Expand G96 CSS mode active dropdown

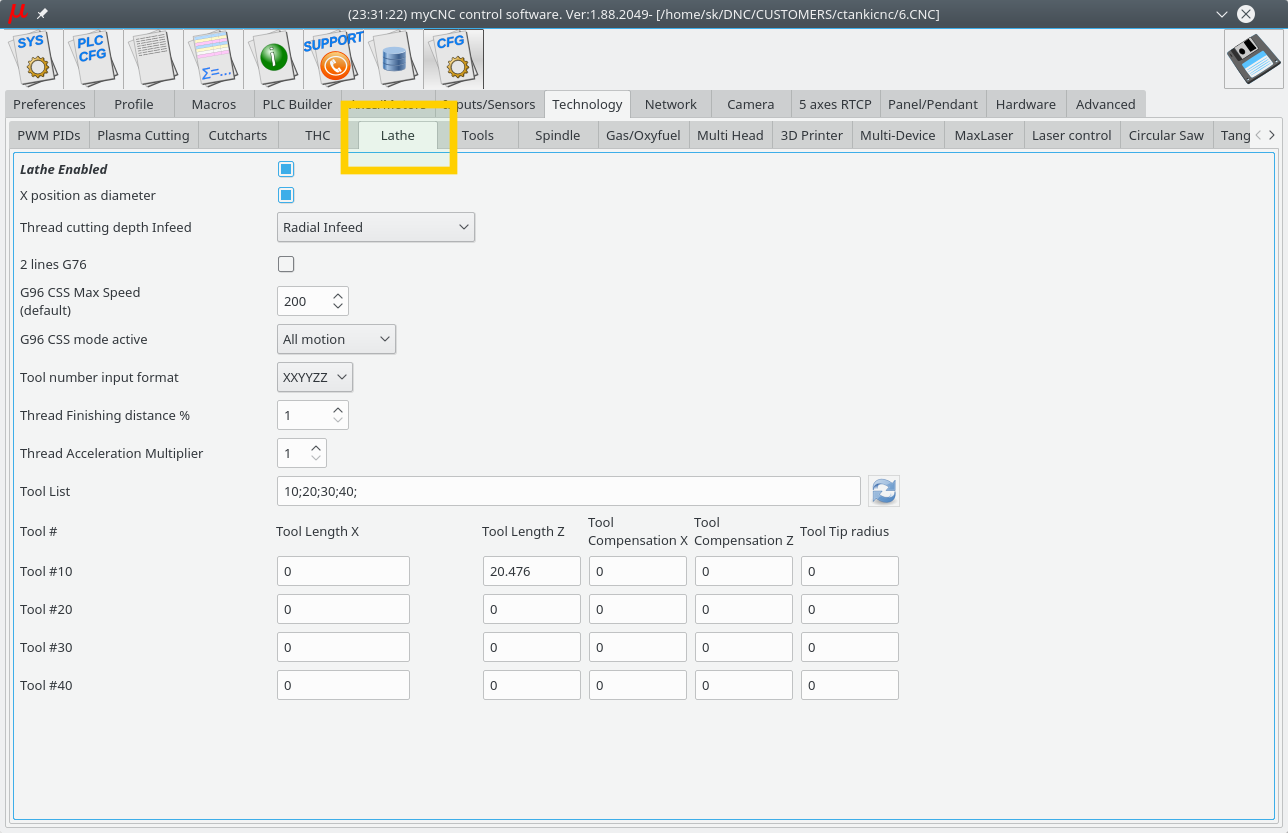[x=336, y=339]
